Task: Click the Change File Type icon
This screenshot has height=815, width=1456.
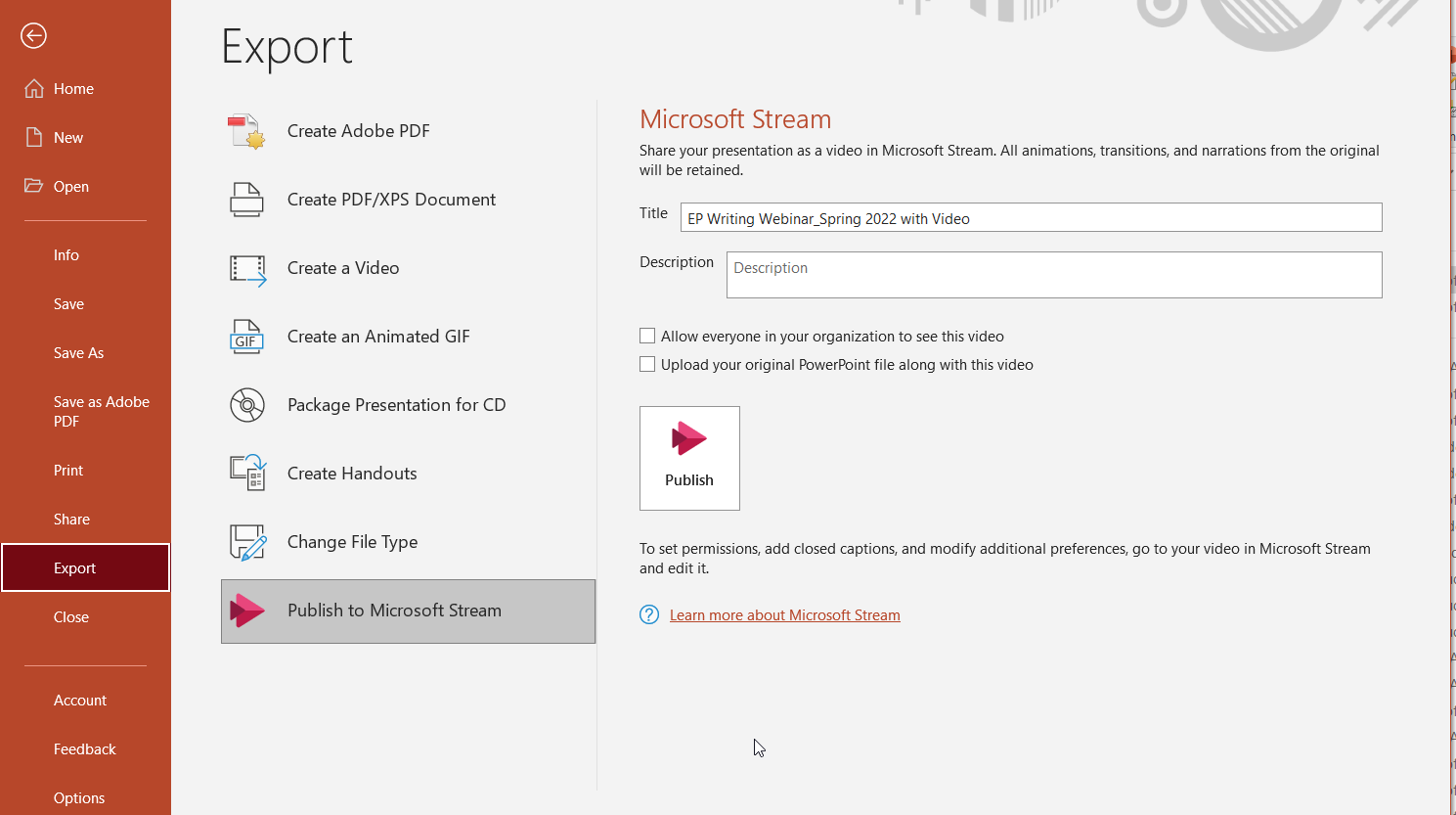Action: point(247,542)
